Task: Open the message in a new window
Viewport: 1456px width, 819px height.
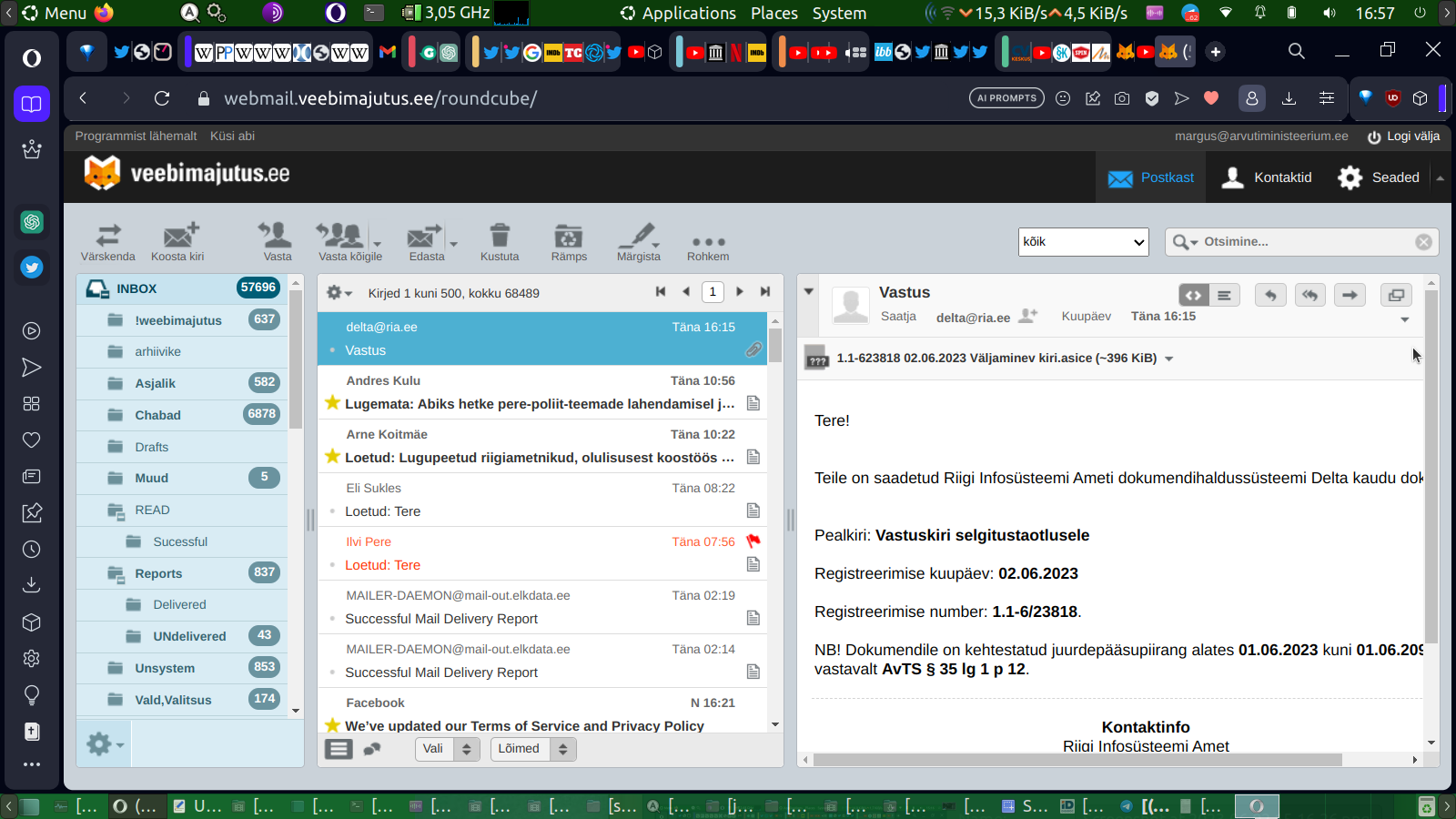Action: click(1396, 295)
